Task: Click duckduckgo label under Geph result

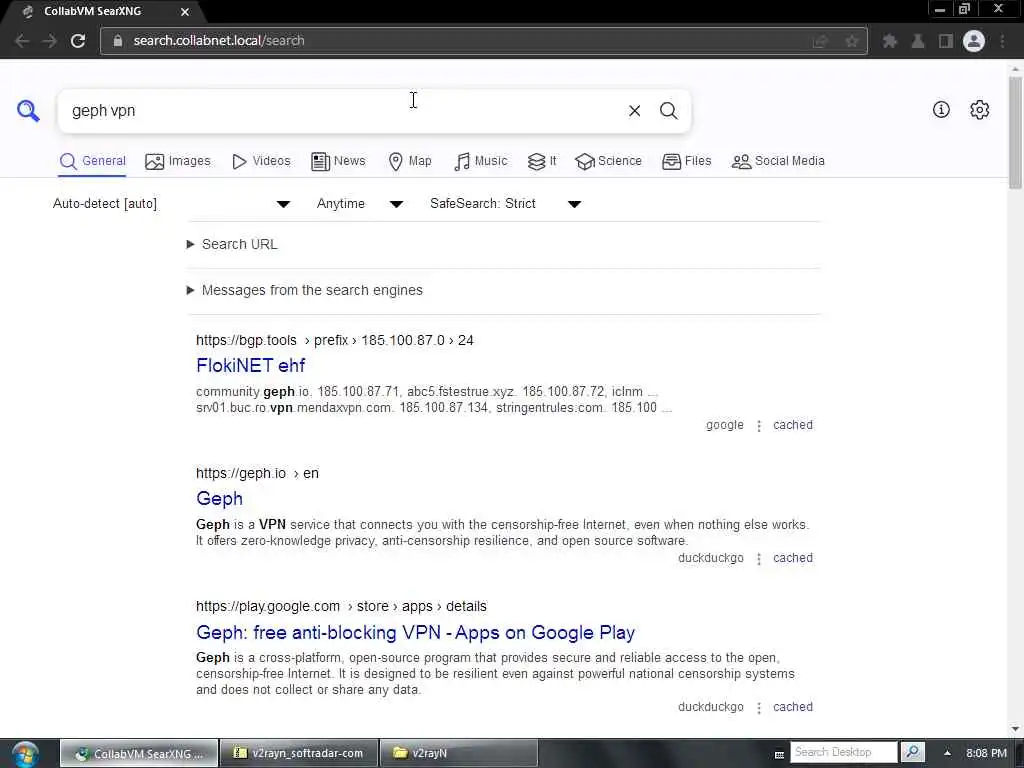Action: pyautogui.click(x=711, y=558)
